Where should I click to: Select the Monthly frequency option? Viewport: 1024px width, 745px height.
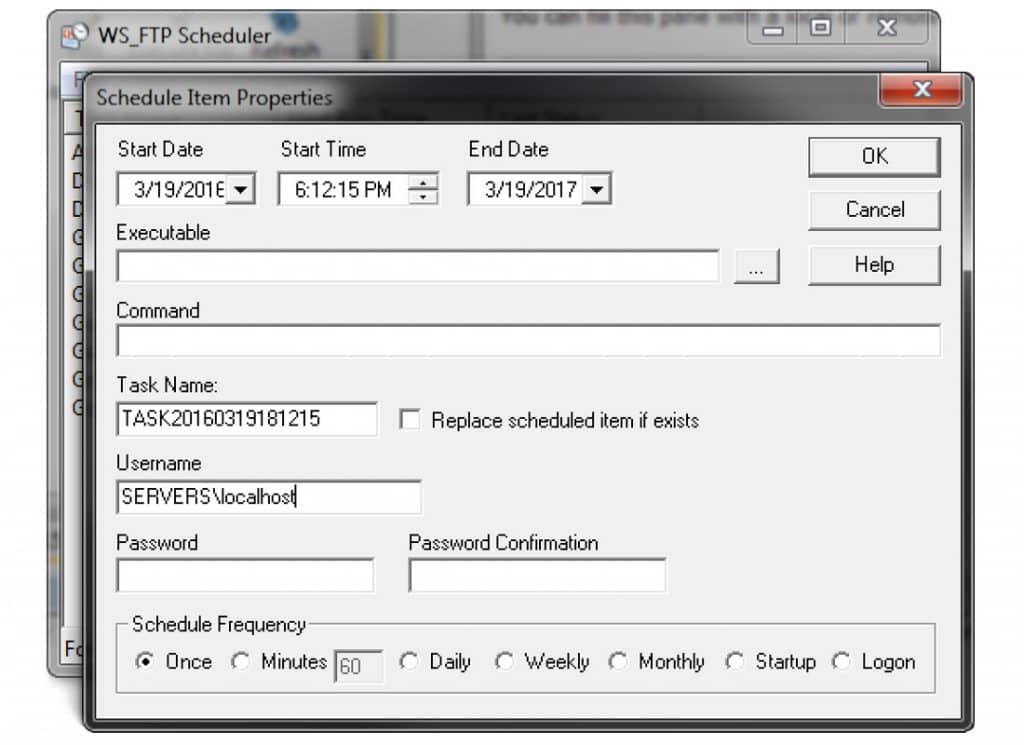618,661
